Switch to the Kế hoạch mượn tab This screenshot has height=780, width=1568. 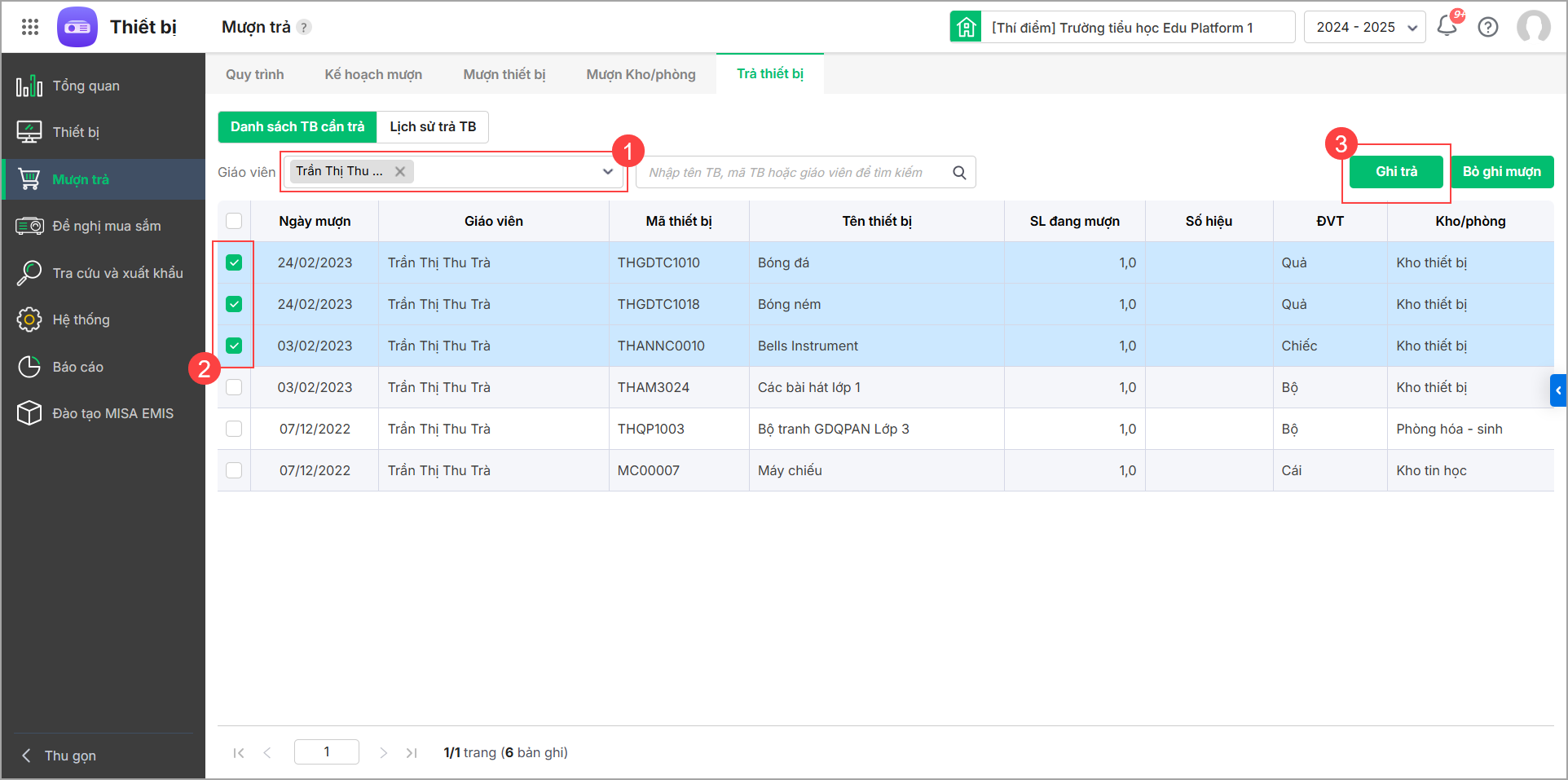(373, 74)
